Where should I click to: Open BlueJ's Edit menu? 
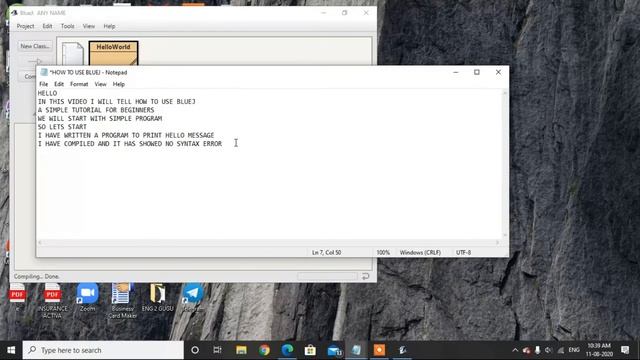tap(47, 26)
